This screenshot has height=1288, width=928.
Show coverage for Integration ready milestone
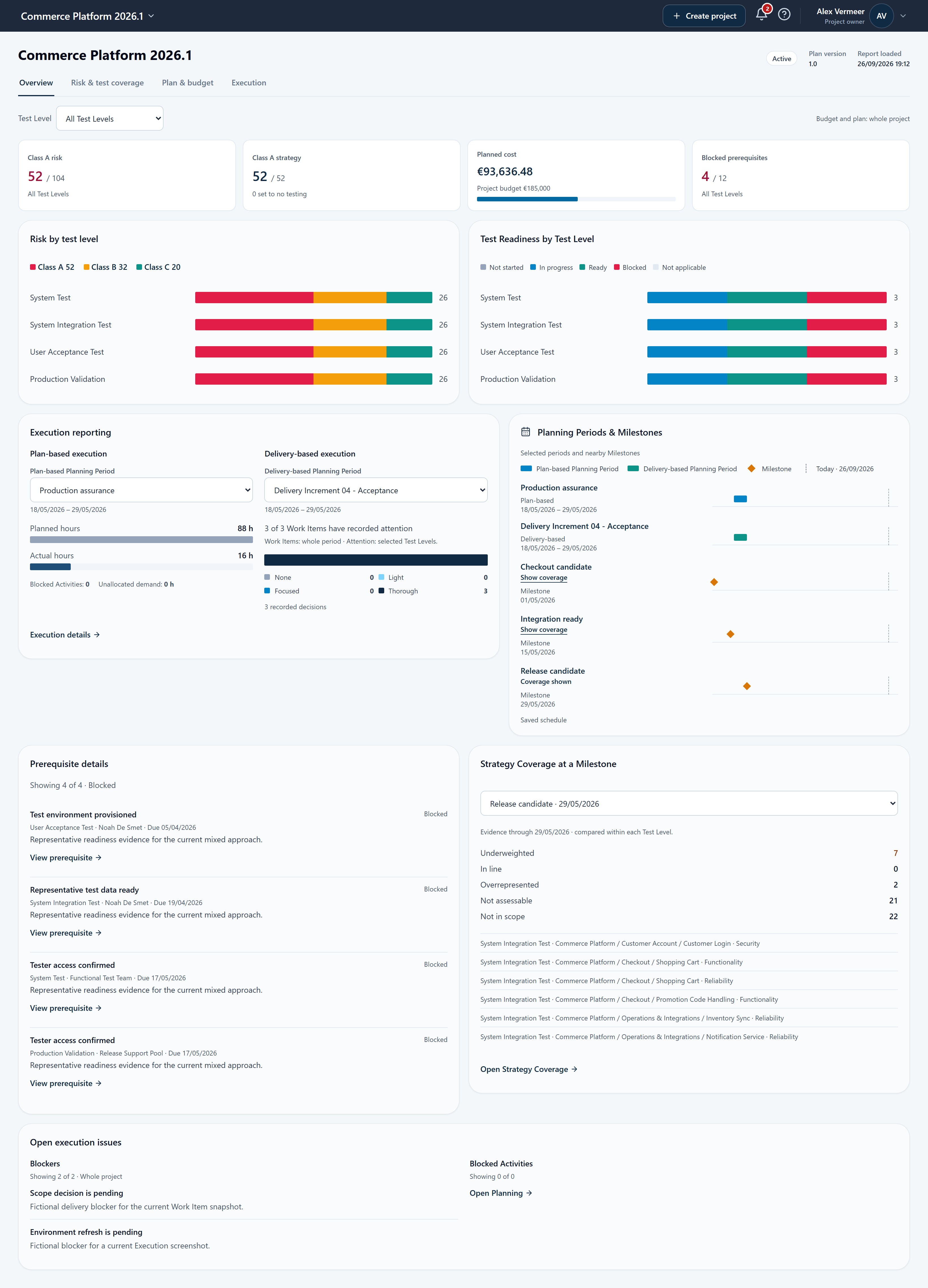click(x=544, y=630)
